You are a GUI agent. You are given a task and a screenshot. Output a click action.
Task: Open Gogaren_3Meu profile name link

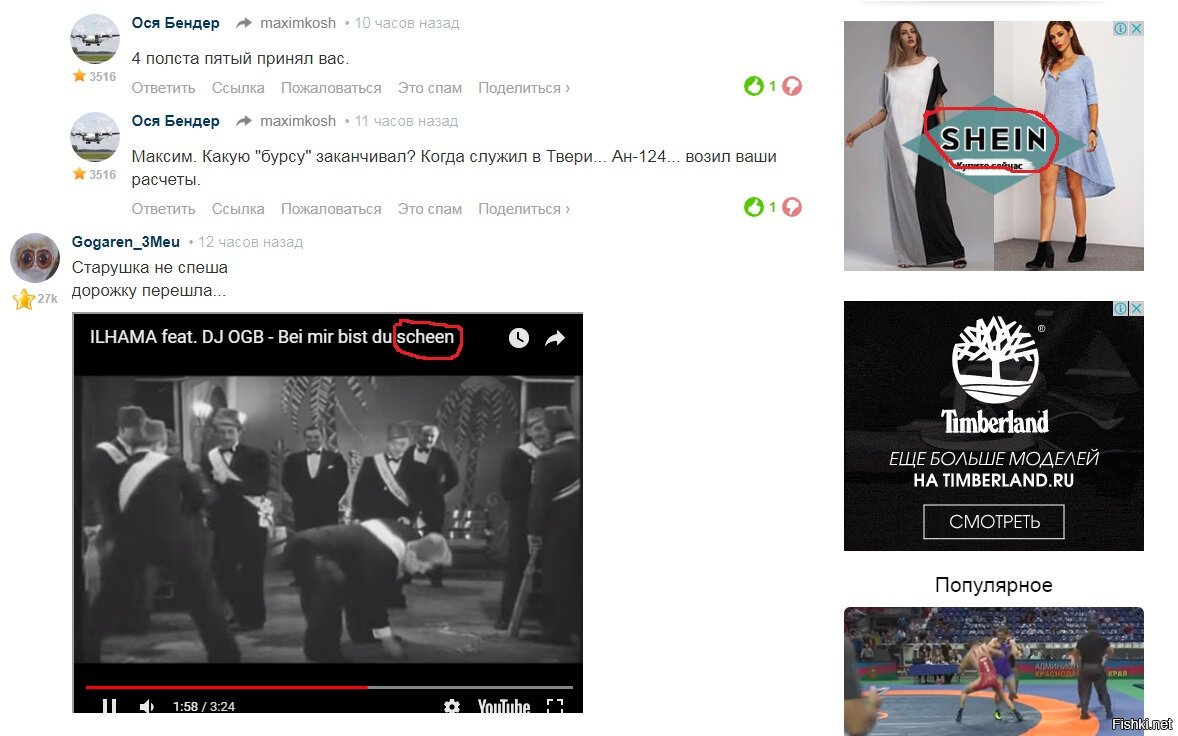pyautogui.click(x=125, y=242)
